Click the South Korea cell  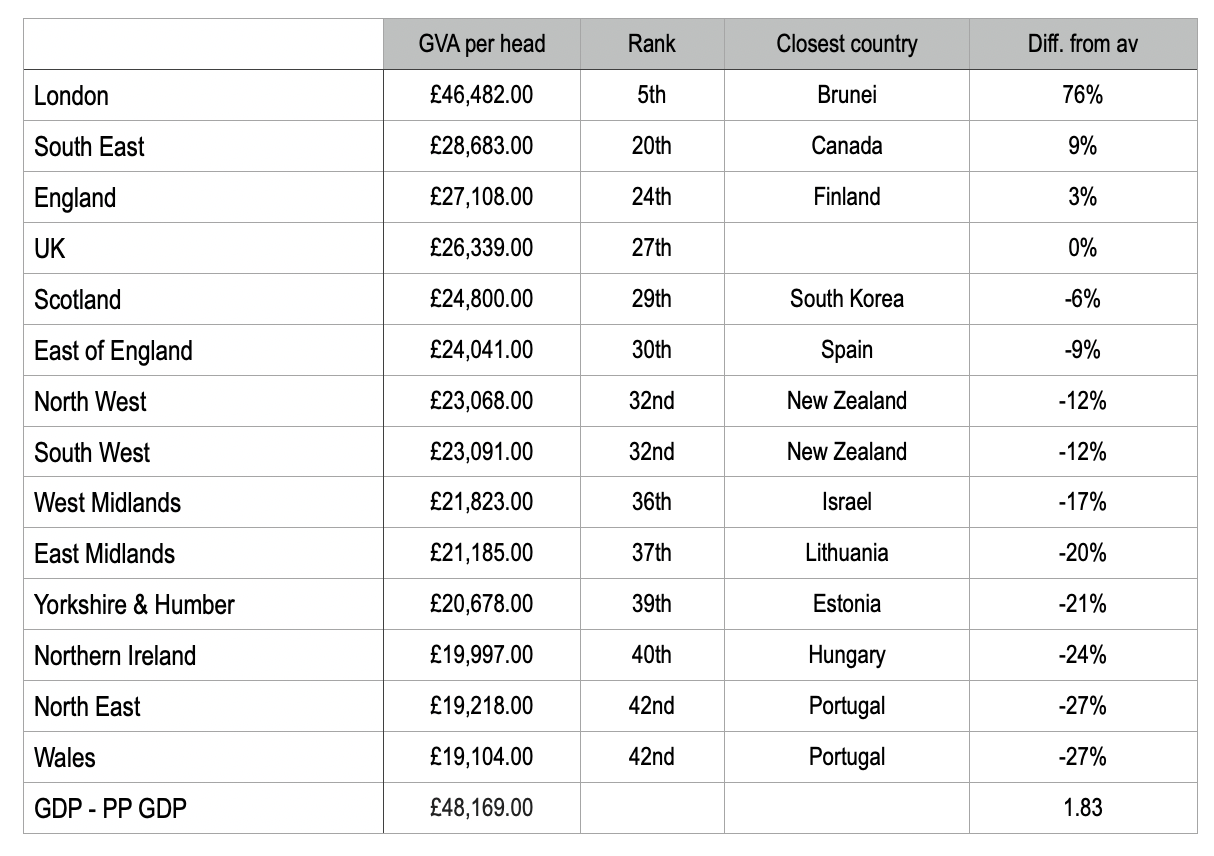846,299
